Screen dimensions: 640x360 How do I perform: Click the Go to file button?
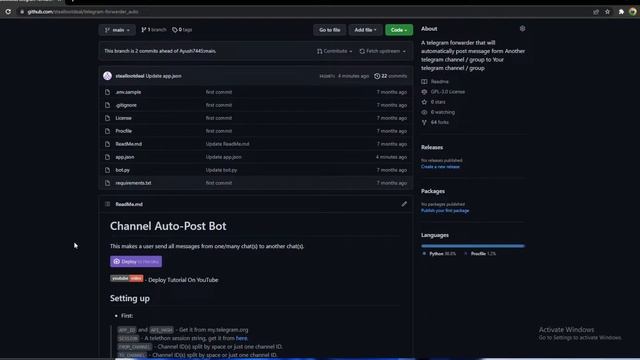coord(329,30)
